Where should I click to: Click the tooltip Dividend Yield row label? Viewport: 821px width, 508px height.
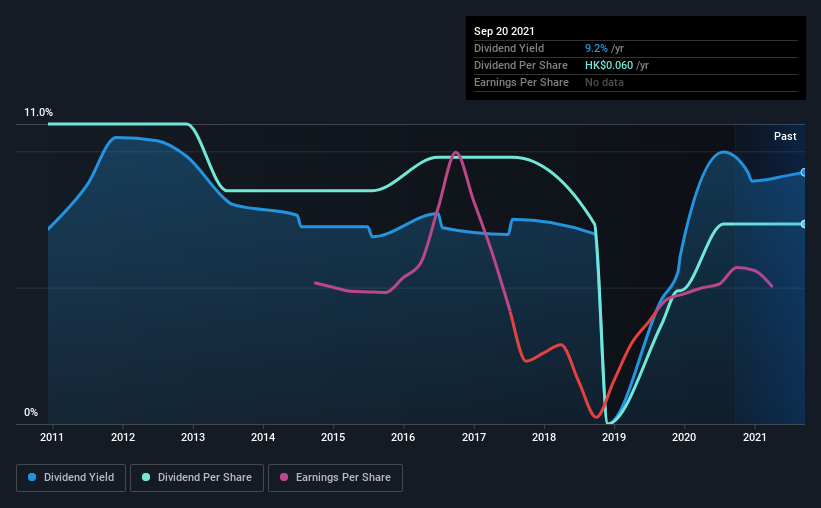(509, 48)
